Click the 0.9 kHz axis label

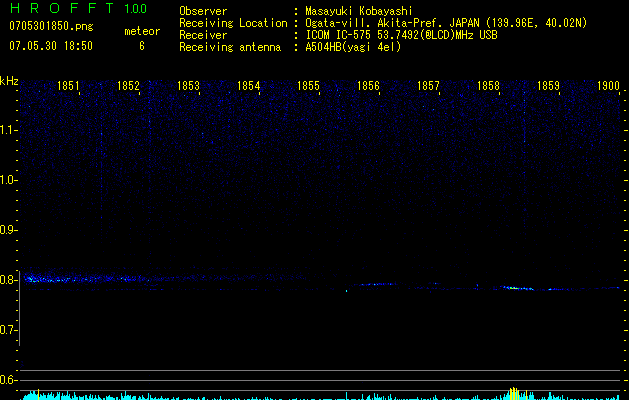click(x=8, y=230)
